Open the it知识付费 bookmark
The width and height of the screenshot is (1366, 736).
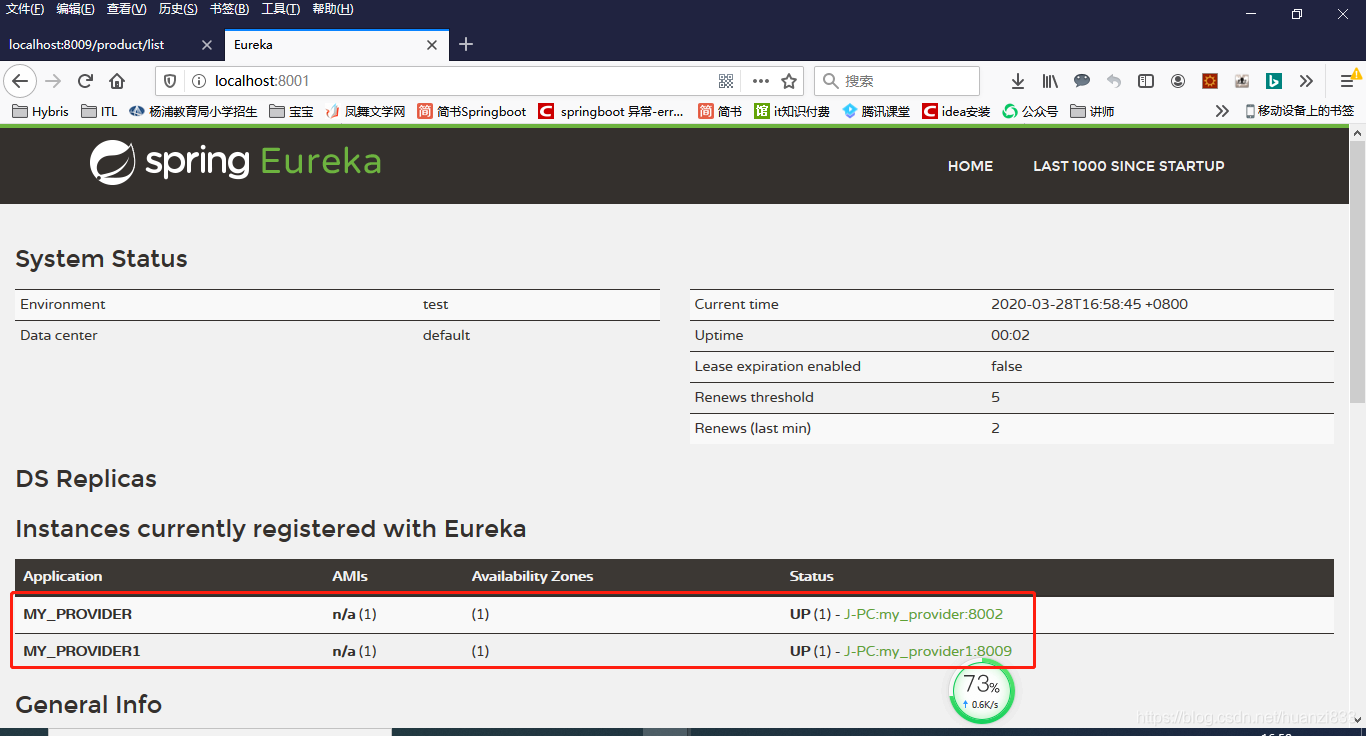[792, 111]
